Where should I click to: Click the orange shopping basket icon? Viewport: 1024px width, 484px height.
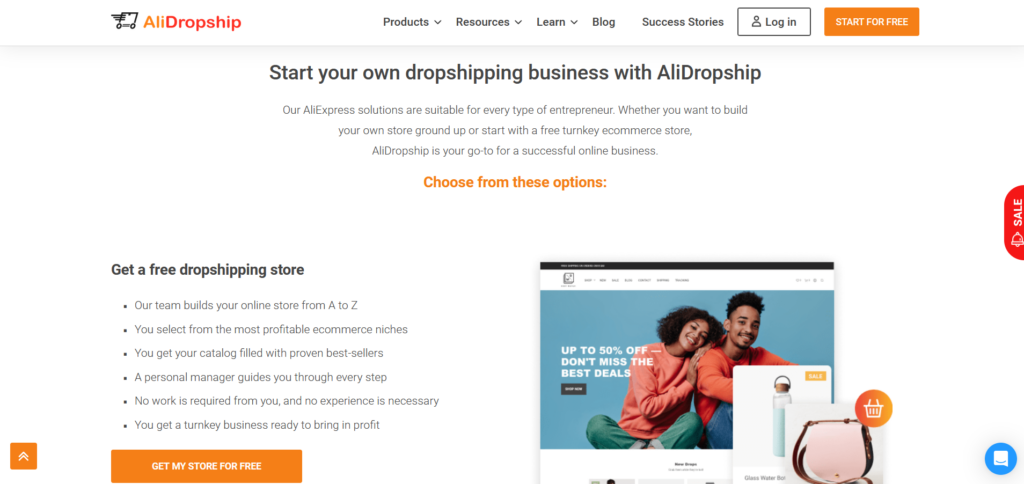873,409
